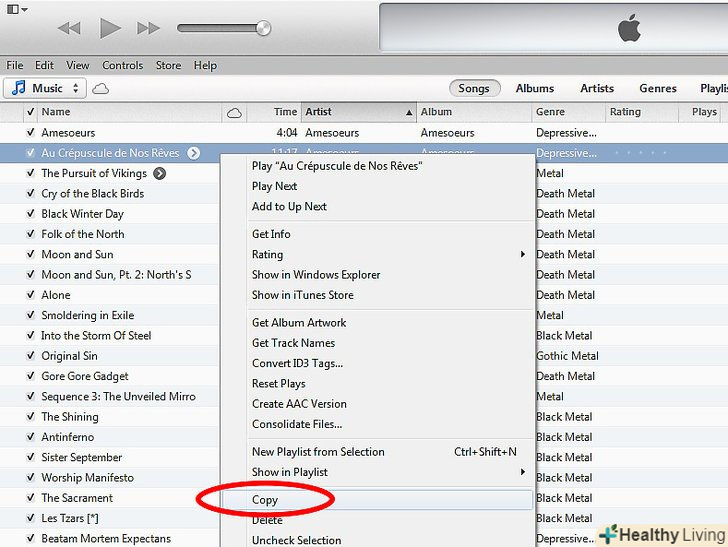Click the arrow icon next to Au Crépuscule de Nos Rêves
This screenshot has height=547, width=728.
click(x=194, y=153)
